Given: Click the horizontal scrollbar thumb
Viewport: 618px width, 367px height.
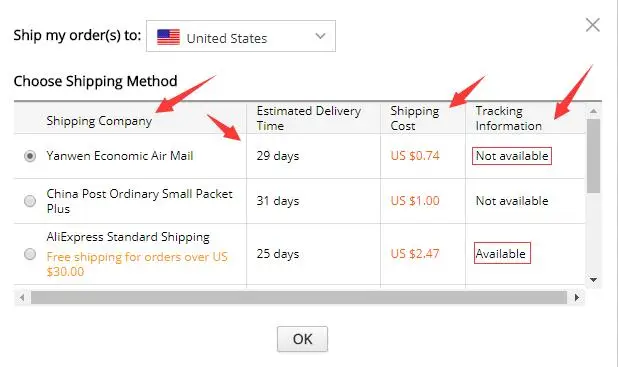Looking at the screenshot, I should coord(299,298).
